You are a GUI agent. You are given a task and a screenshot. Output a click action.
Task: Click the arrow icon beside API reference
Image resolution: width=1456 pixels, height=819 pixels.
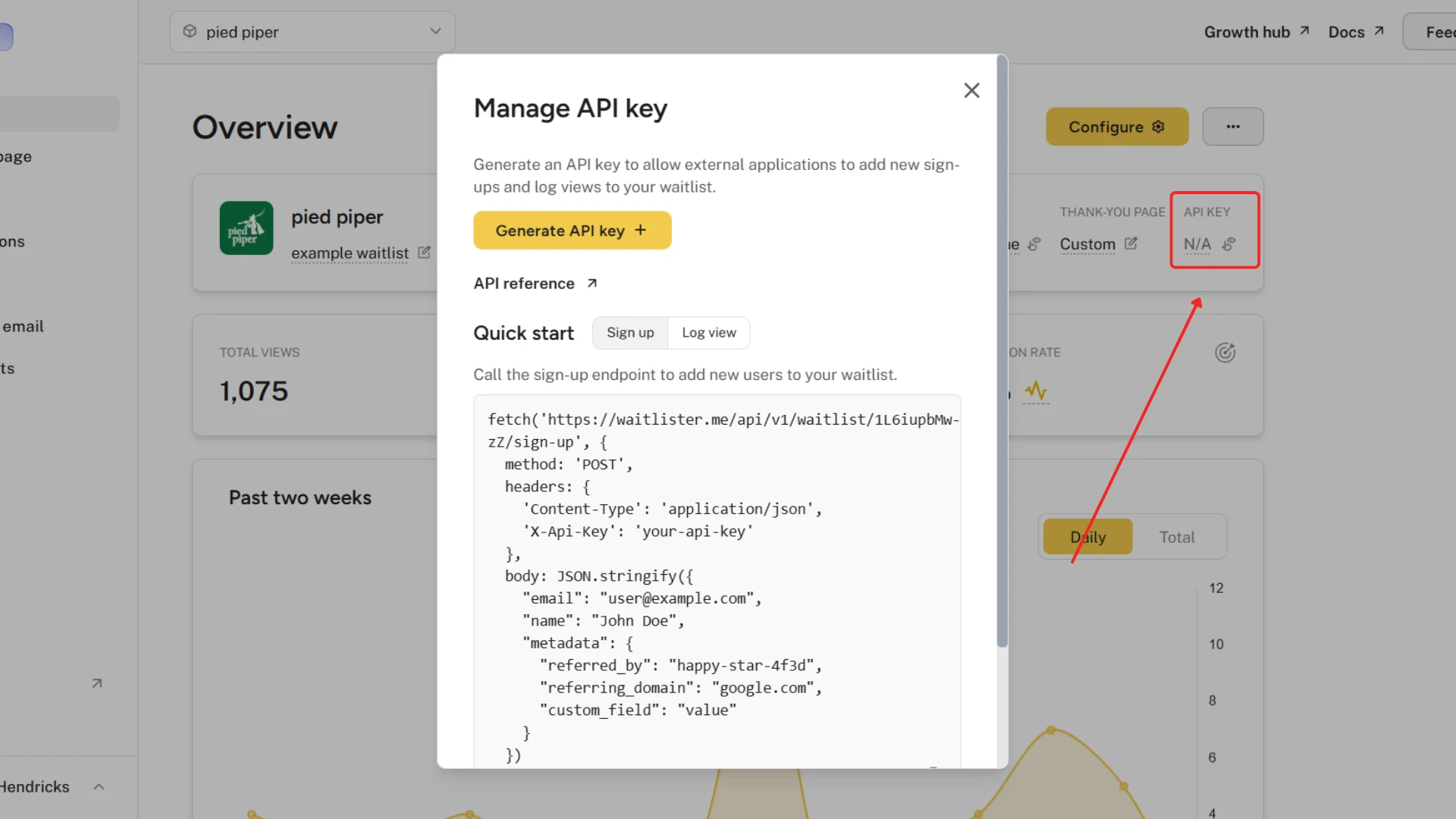[591, 283]
